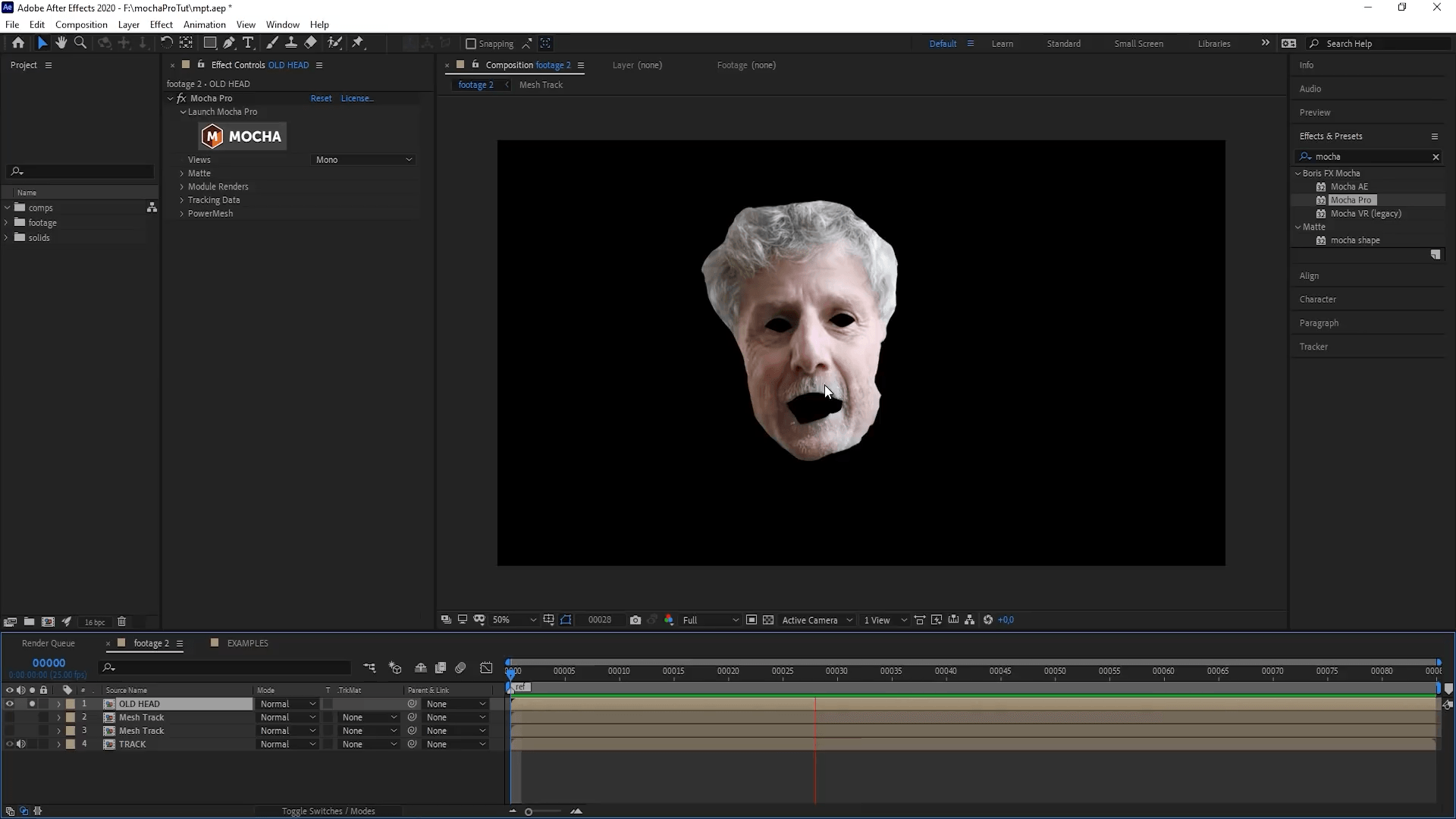This screenshot has width=1456, height=819.
Task: Toggle transparency grid icon
Action: [x=768, y=620]
